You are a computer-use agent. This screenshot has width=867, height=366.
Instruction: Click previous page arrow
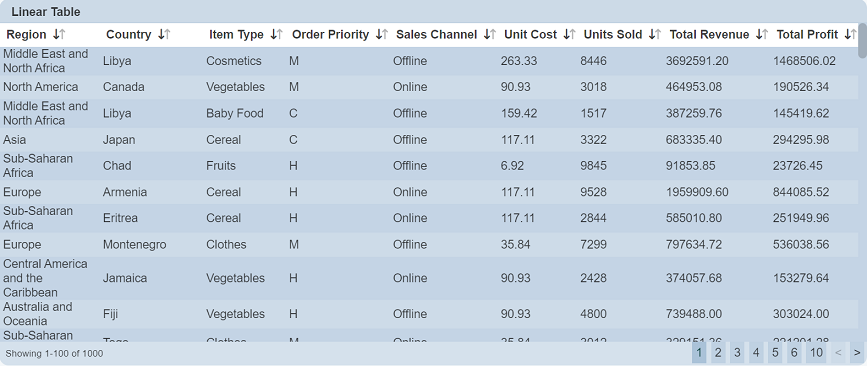(838, 353)
